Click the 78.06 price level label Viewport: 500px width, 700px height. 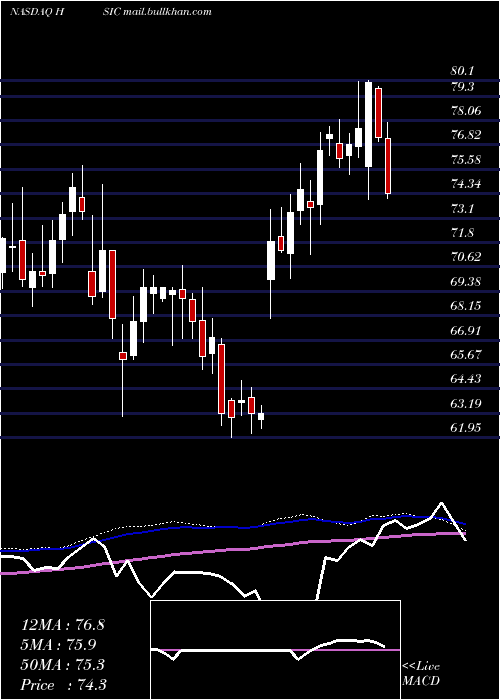(x=466, y=111)
